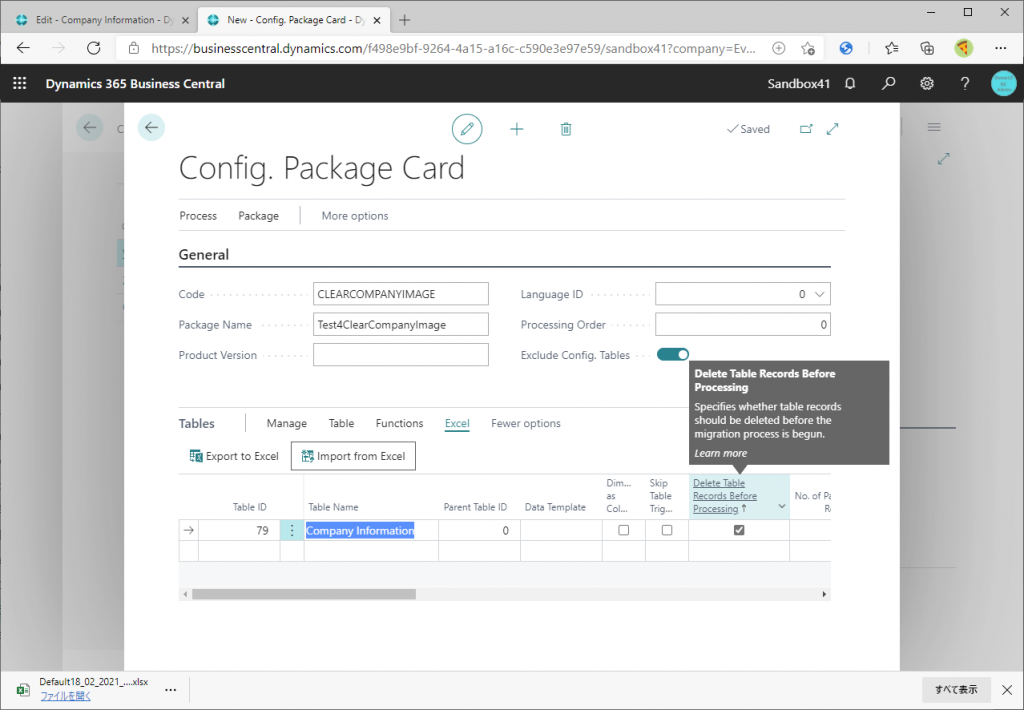Click the pencil edit icon
The width and height of the screenshot is (1024, 710).
[x=467, y=129]
